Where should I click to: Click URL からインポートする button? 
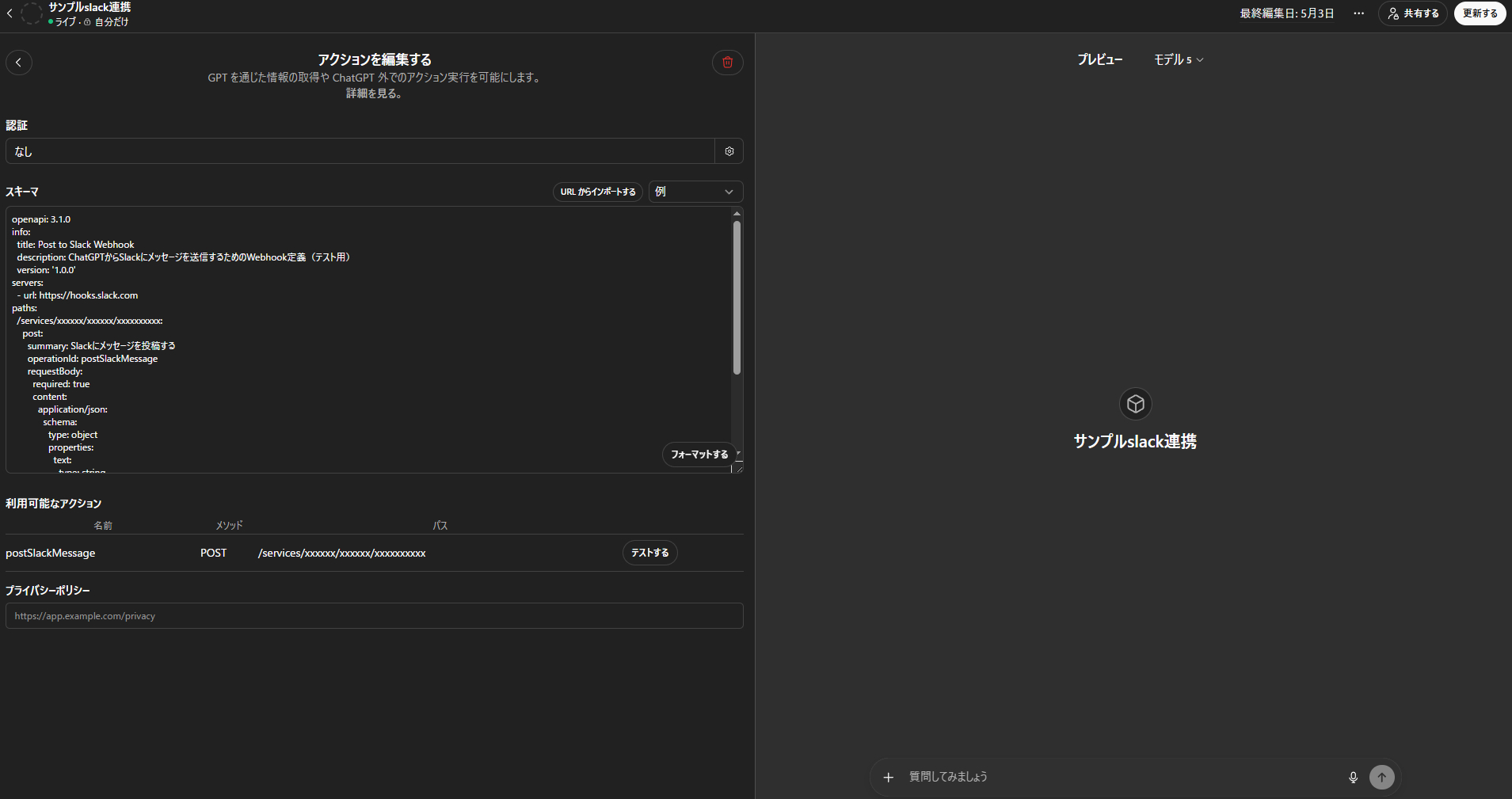click(598, 192)
